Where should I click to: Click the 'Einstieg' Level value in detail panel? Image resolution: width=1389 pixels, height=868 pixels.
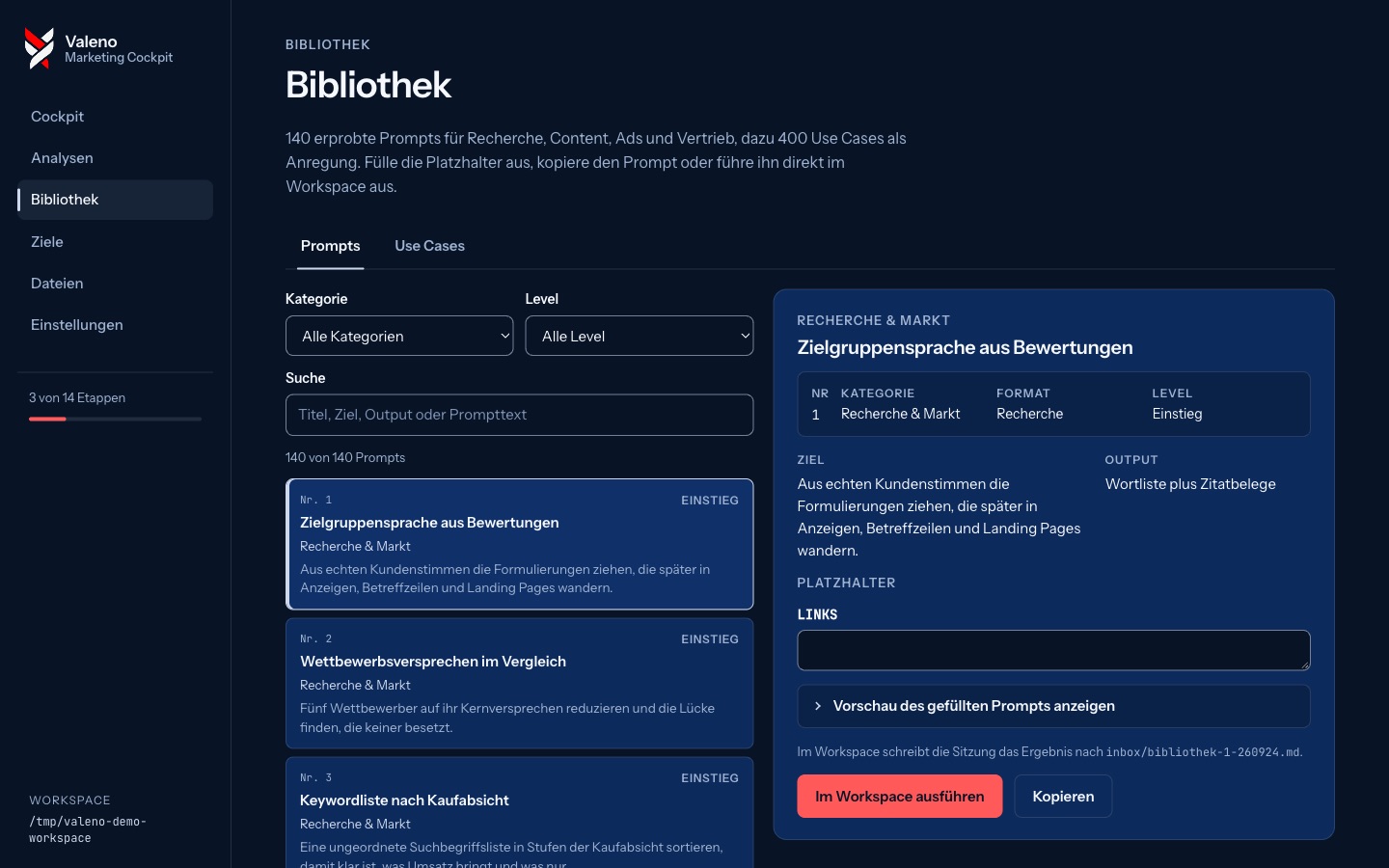(1177, 414)
